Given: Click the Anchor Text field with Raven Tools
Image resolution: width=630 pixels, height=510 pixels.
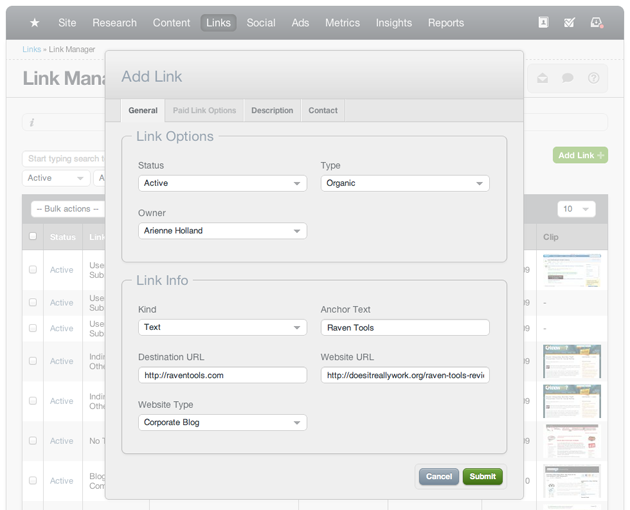Looking at the screenshot, I should pyautogui.click(x=405, y=328).
